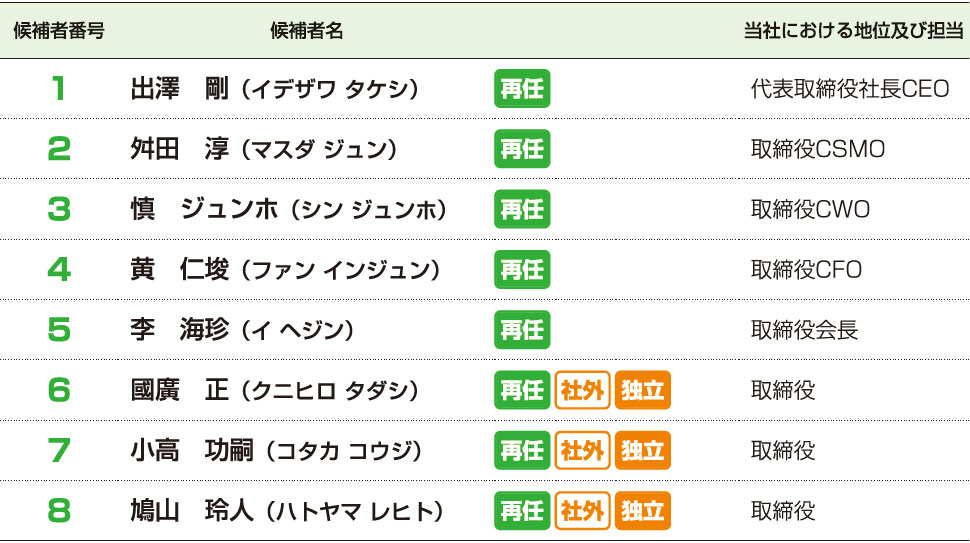Click the 再任 badge for 鳩山 玲人
The image size is (970, 543).
point(521,510)
